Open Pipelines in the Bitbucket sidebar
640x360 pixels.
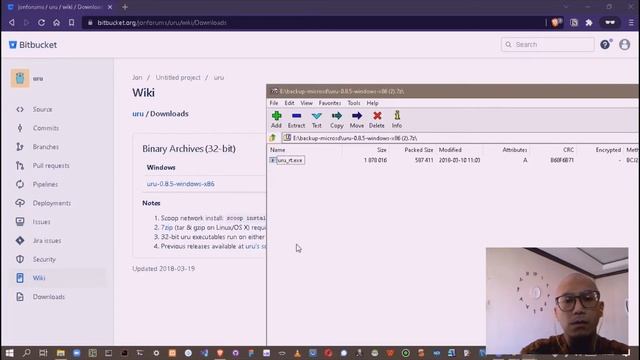pos(45,184)
